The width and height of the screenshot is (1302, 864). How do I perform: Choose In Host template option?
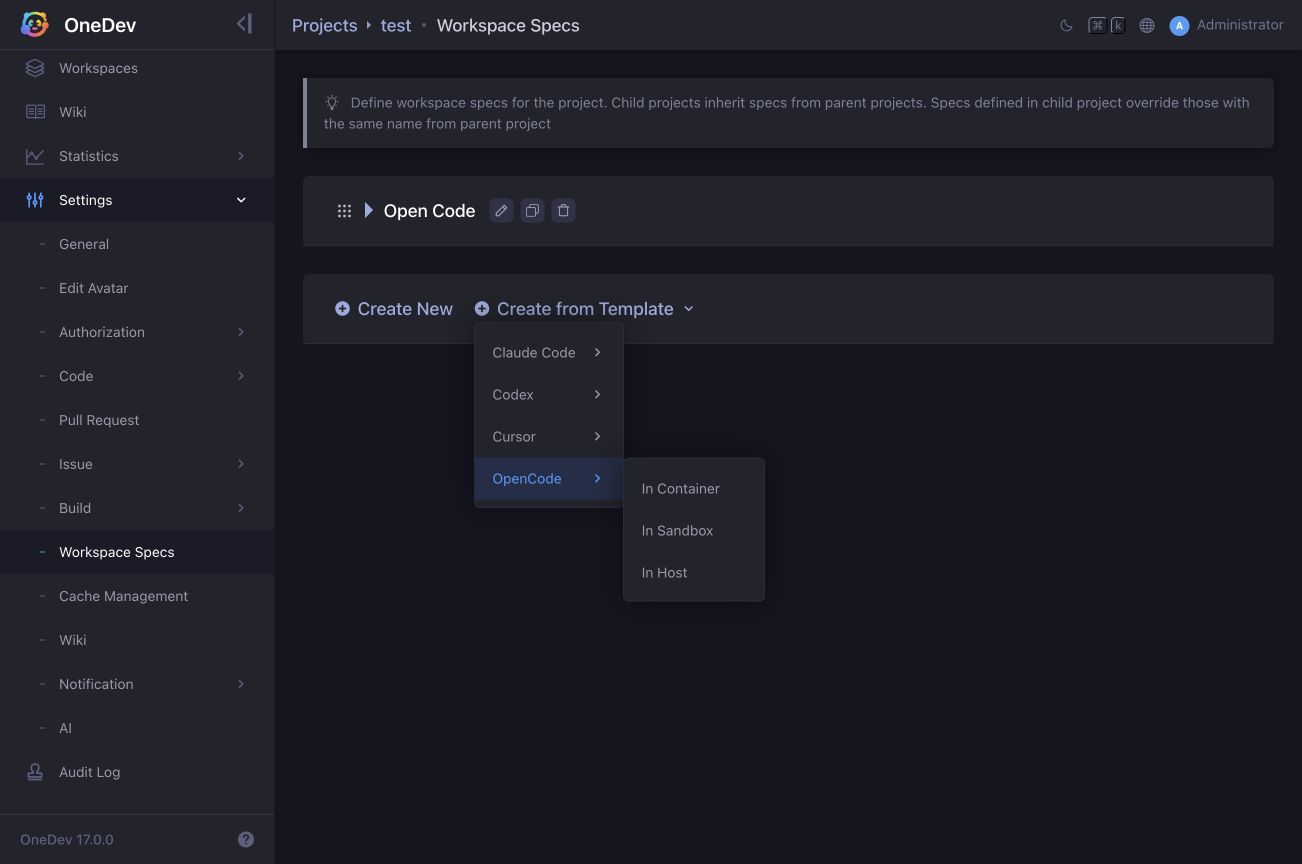coord(694,573)
